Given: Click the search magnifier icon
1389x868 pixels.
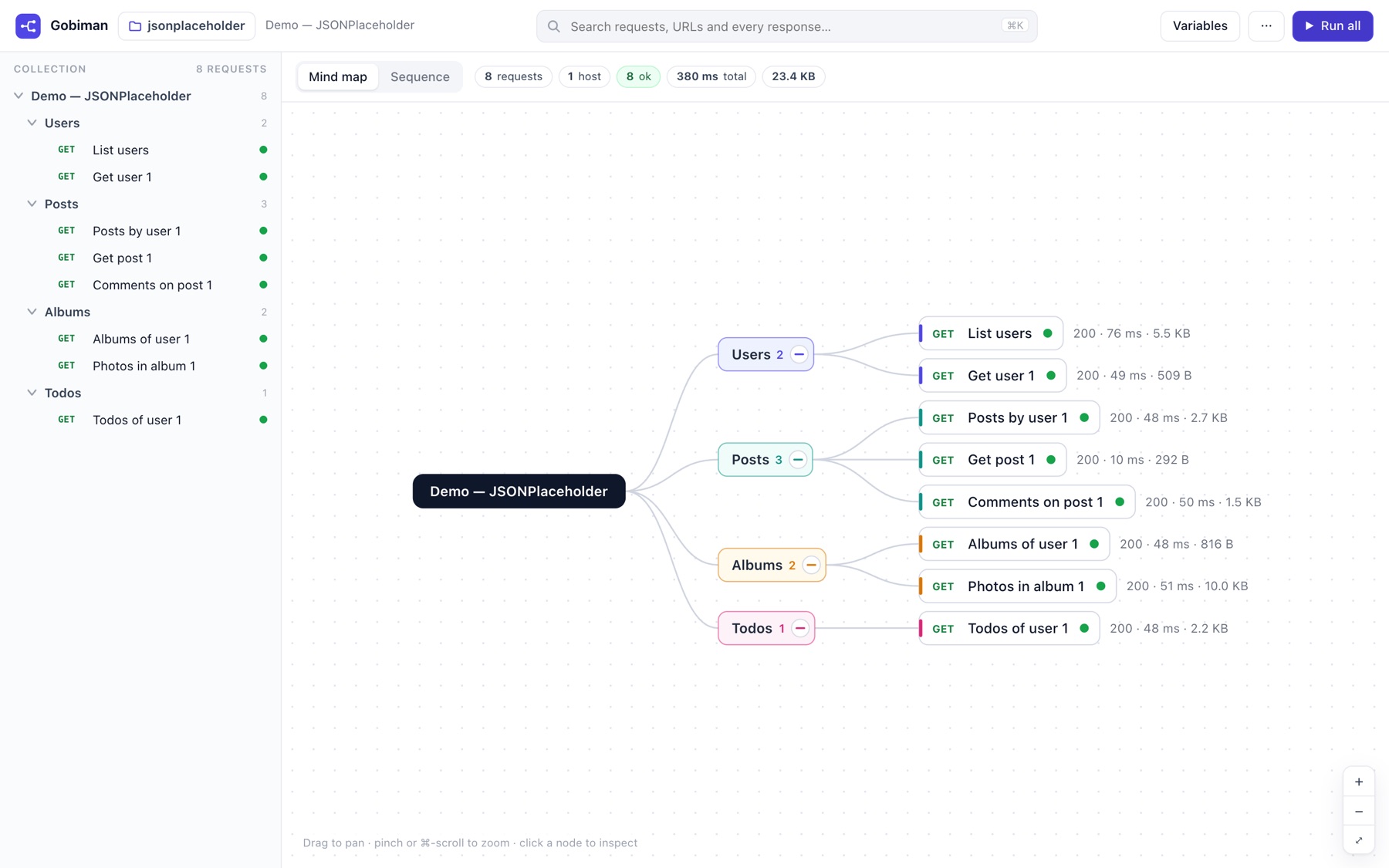Looking at the screenshot, I should click(x=554, y=26).
